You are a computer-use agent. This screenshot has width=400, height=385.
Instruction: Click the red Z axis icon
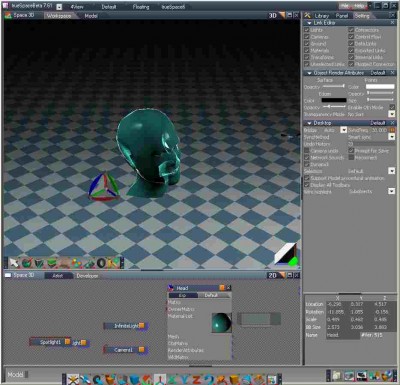(x=197, y=379)
